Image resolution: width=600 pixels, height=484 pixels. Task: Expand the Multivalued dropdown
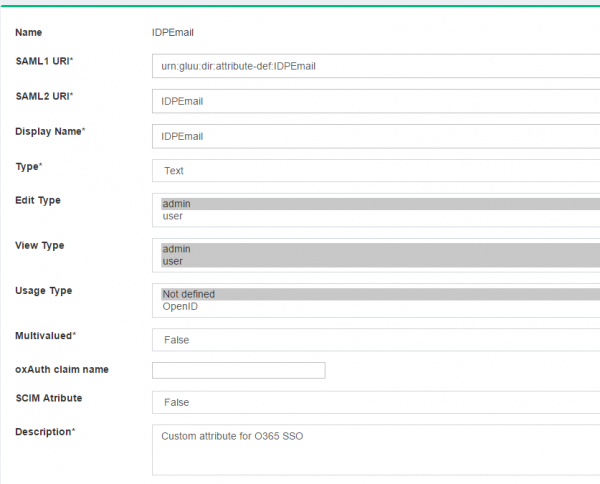click(x=375, y=340)
